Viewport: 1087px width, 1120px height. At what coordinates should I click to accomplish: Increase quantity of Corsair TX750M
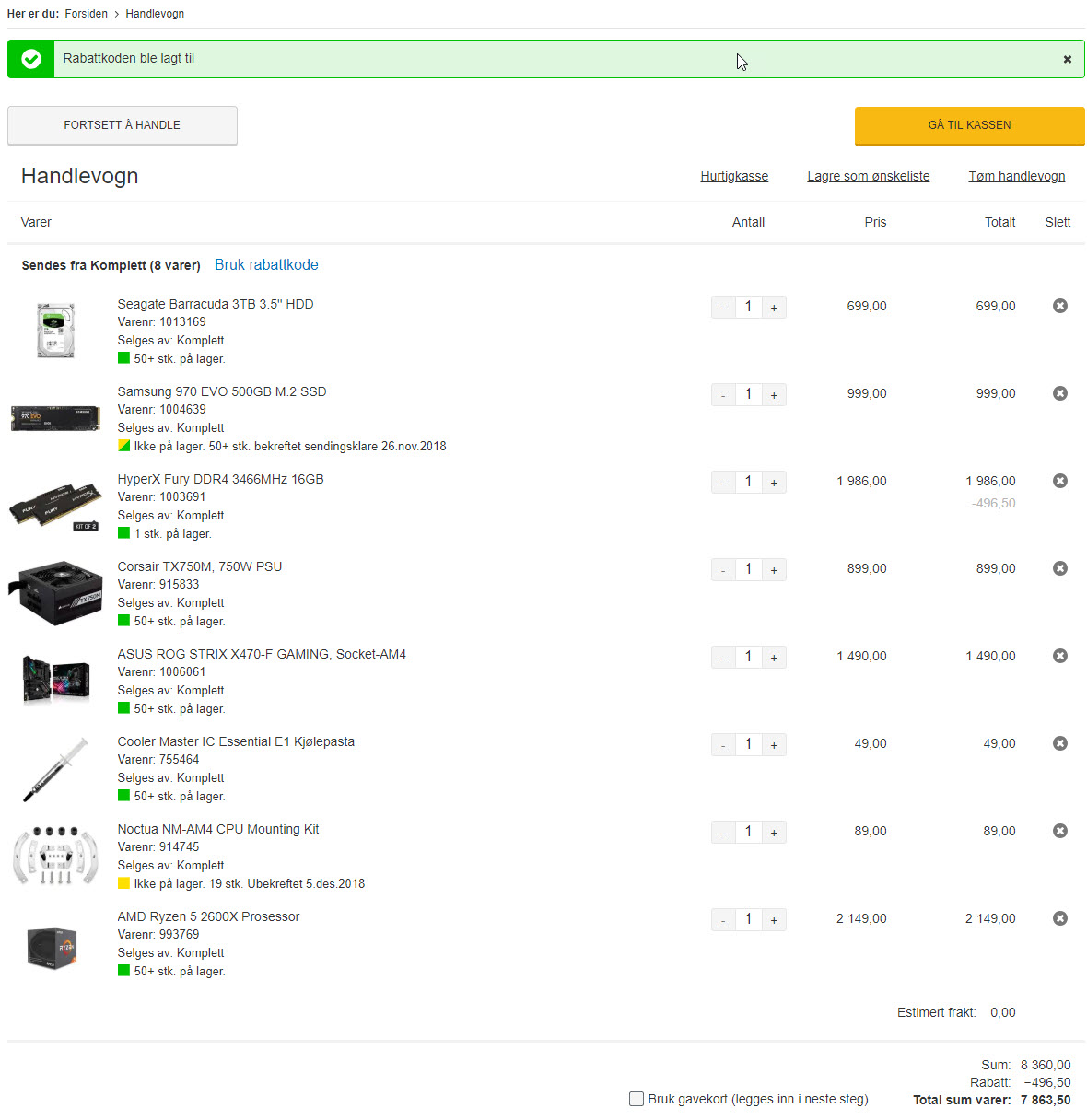click(x=774, y=570)
